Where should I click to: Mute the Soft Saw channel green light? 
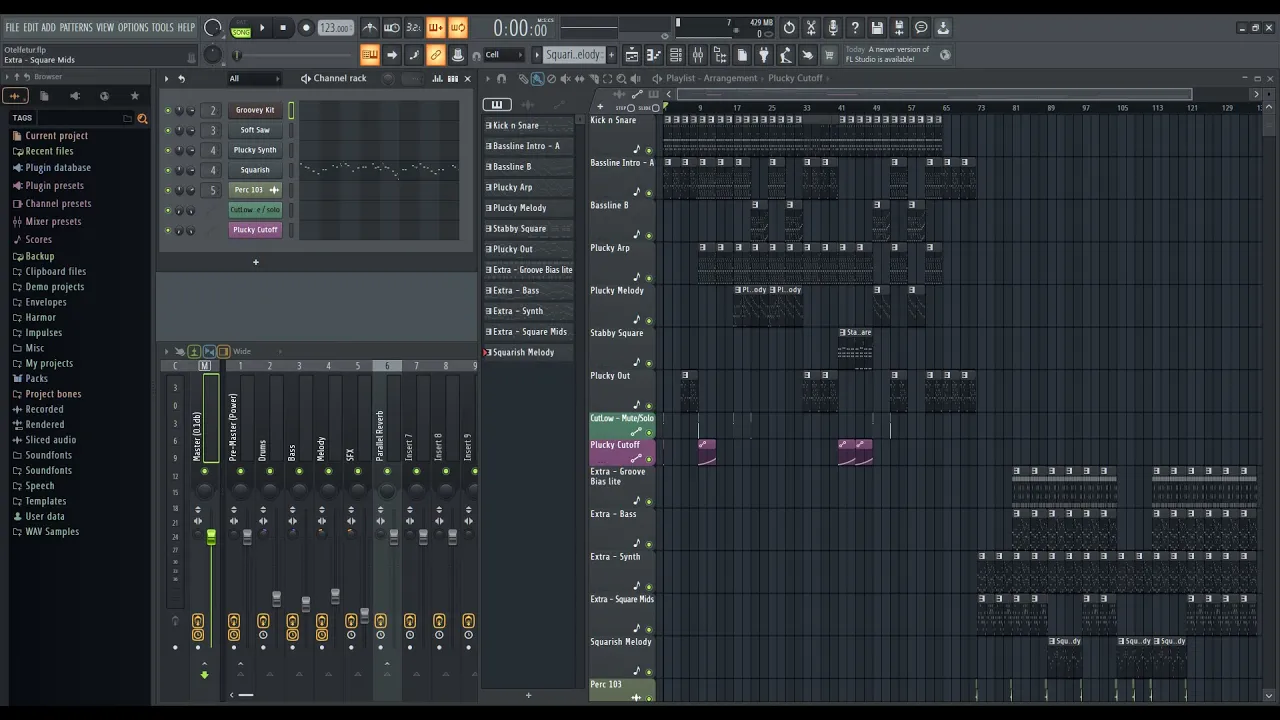(168, 130)
